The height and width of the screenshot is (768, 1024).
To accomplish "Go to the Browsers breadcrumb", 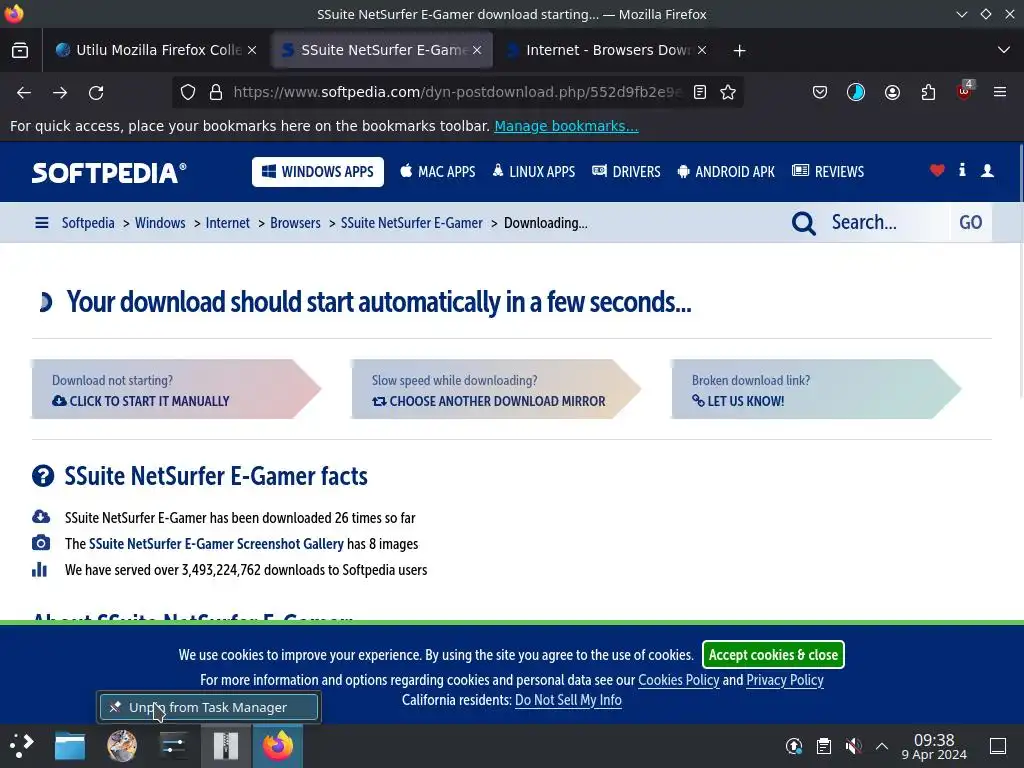I will (x=295, y=223).
